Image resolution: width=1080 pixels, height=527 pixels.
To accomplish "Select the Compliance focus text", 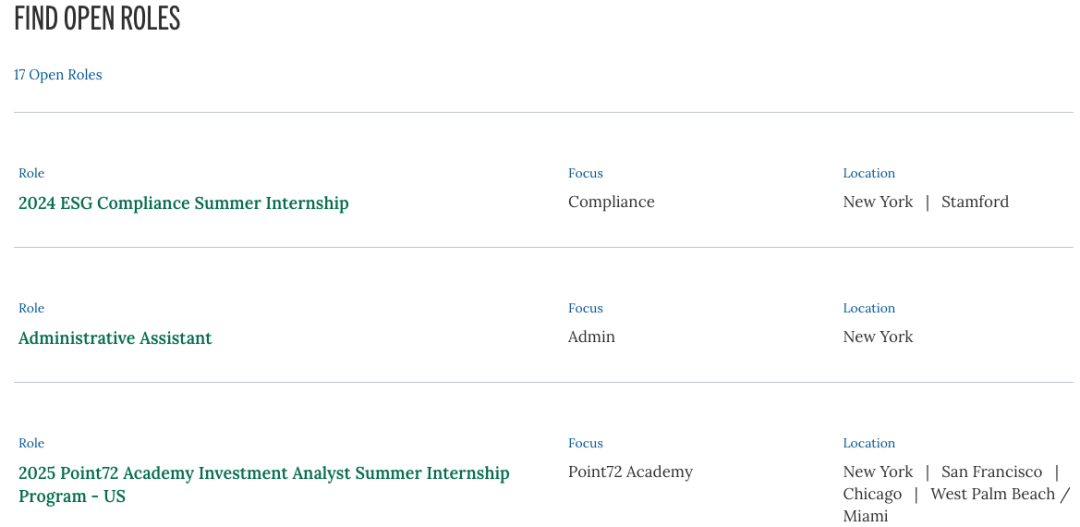I will tap(611, 202).
